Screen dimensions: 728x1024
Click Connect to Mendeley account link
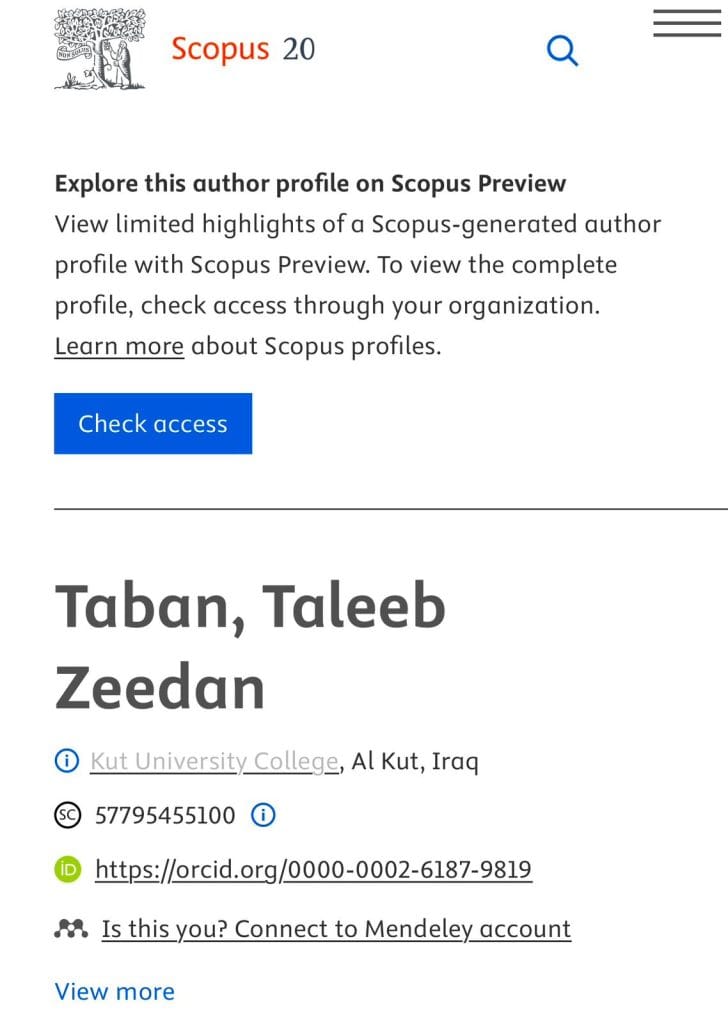pos(336,929)
